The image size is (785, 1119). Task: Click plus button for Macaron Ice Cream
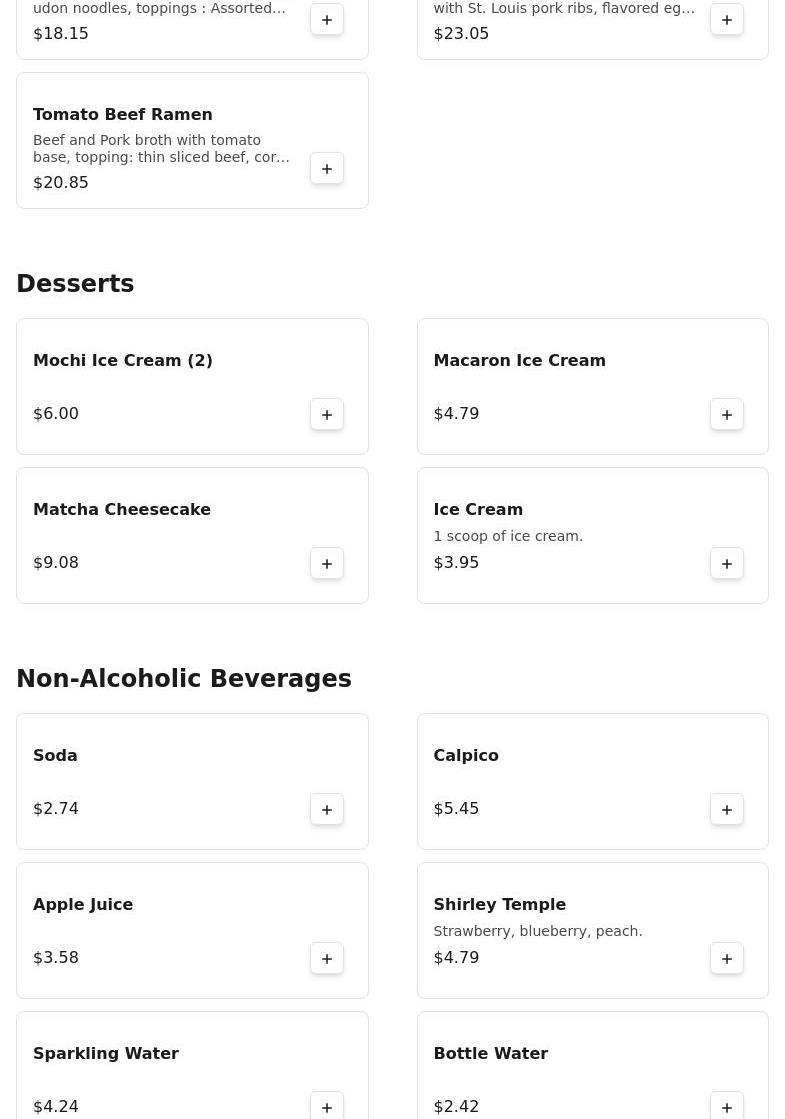pyautogui.click(x=727, y=415)
